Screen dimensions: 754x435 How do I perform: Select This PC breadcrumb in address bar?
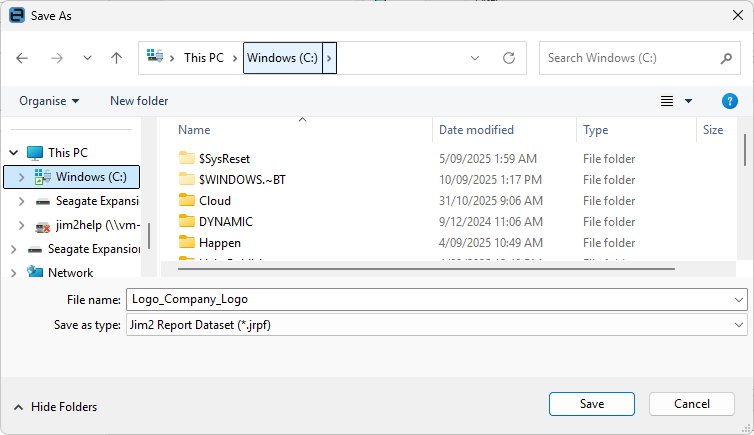(x=204, y=58)
